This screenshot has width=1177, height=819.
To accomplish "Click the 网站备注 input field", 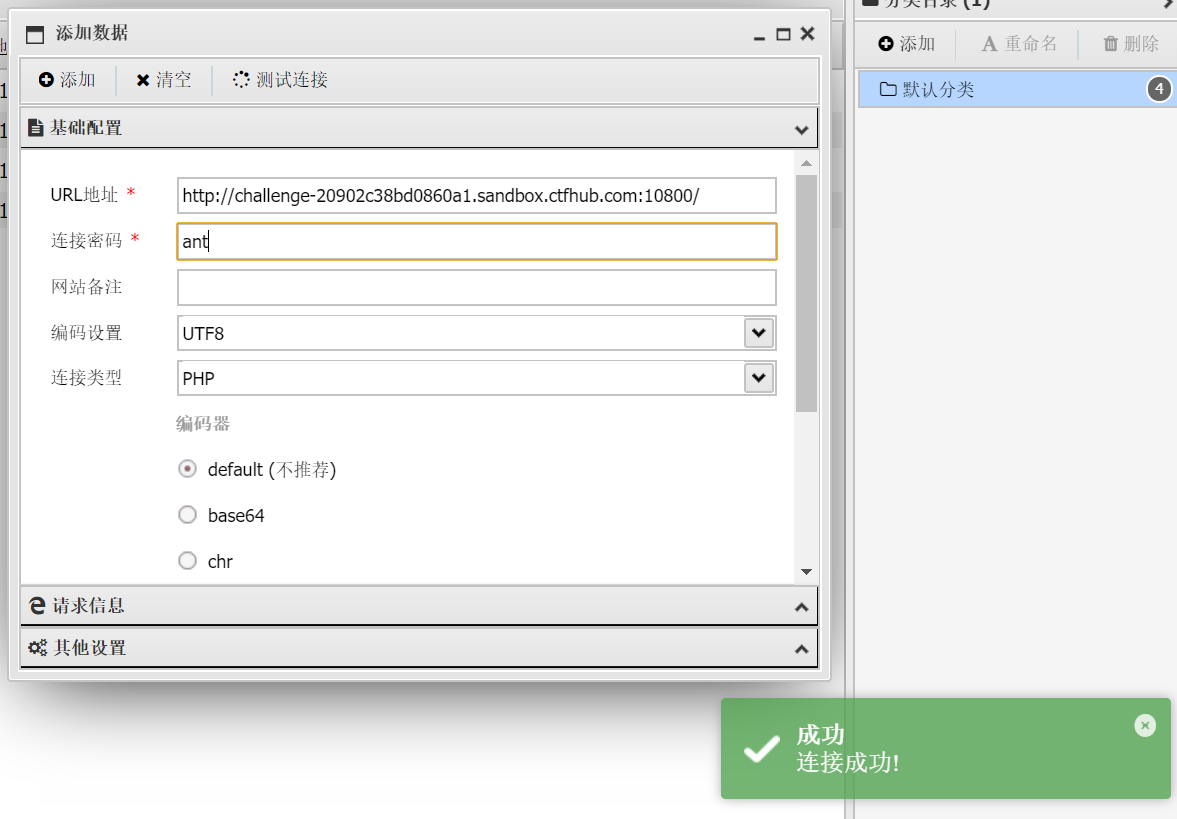I will pyautogui.click(x=477, y=288).
